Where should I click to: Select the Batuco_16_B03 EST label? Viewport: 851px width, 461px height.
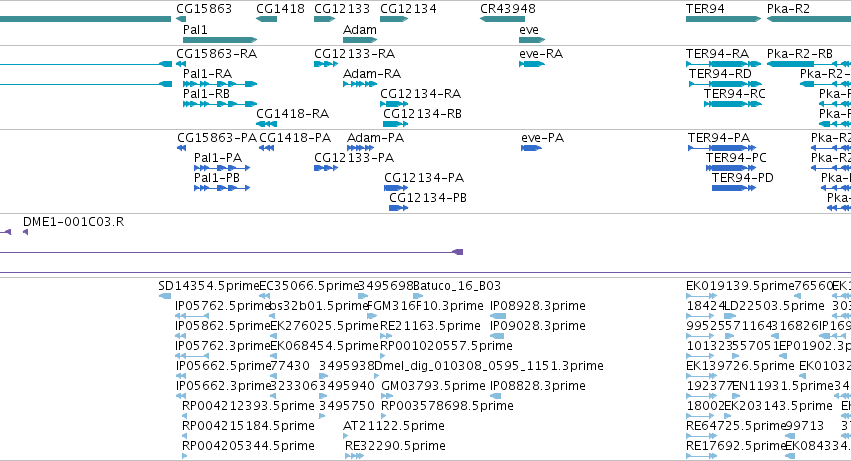457,286
